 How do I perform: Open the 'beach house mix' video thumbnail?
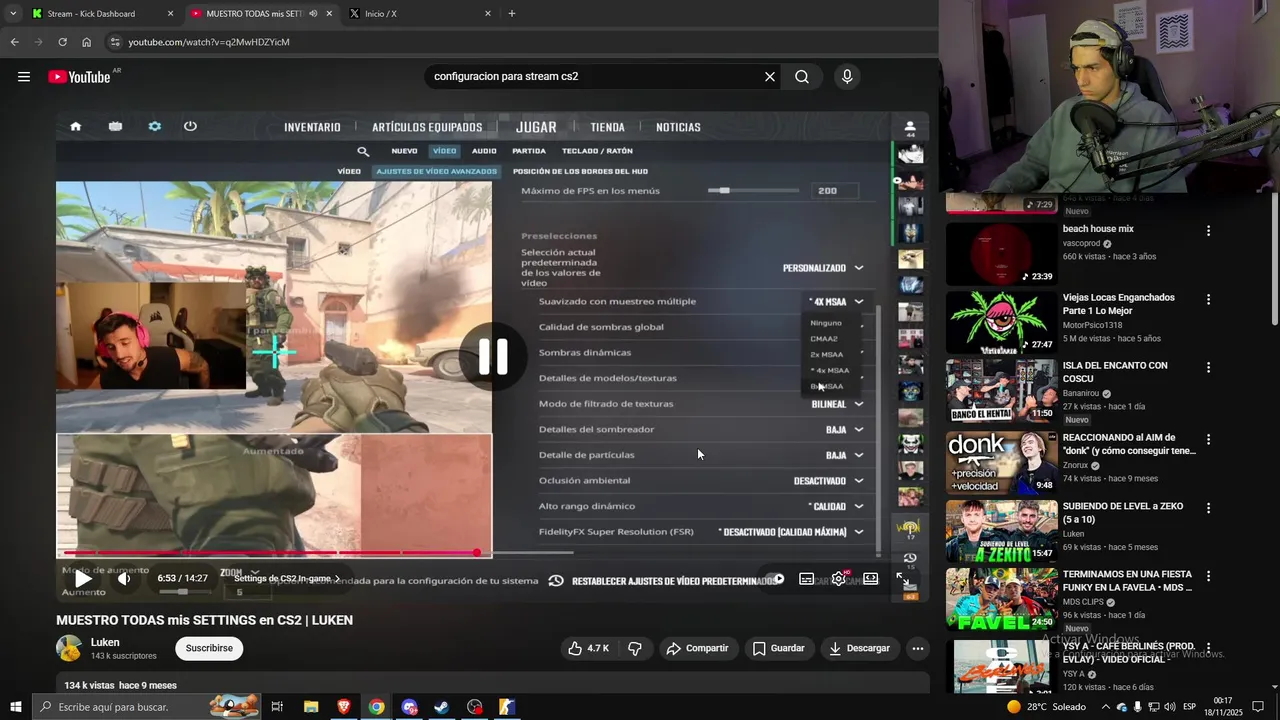pos(1001,253)
